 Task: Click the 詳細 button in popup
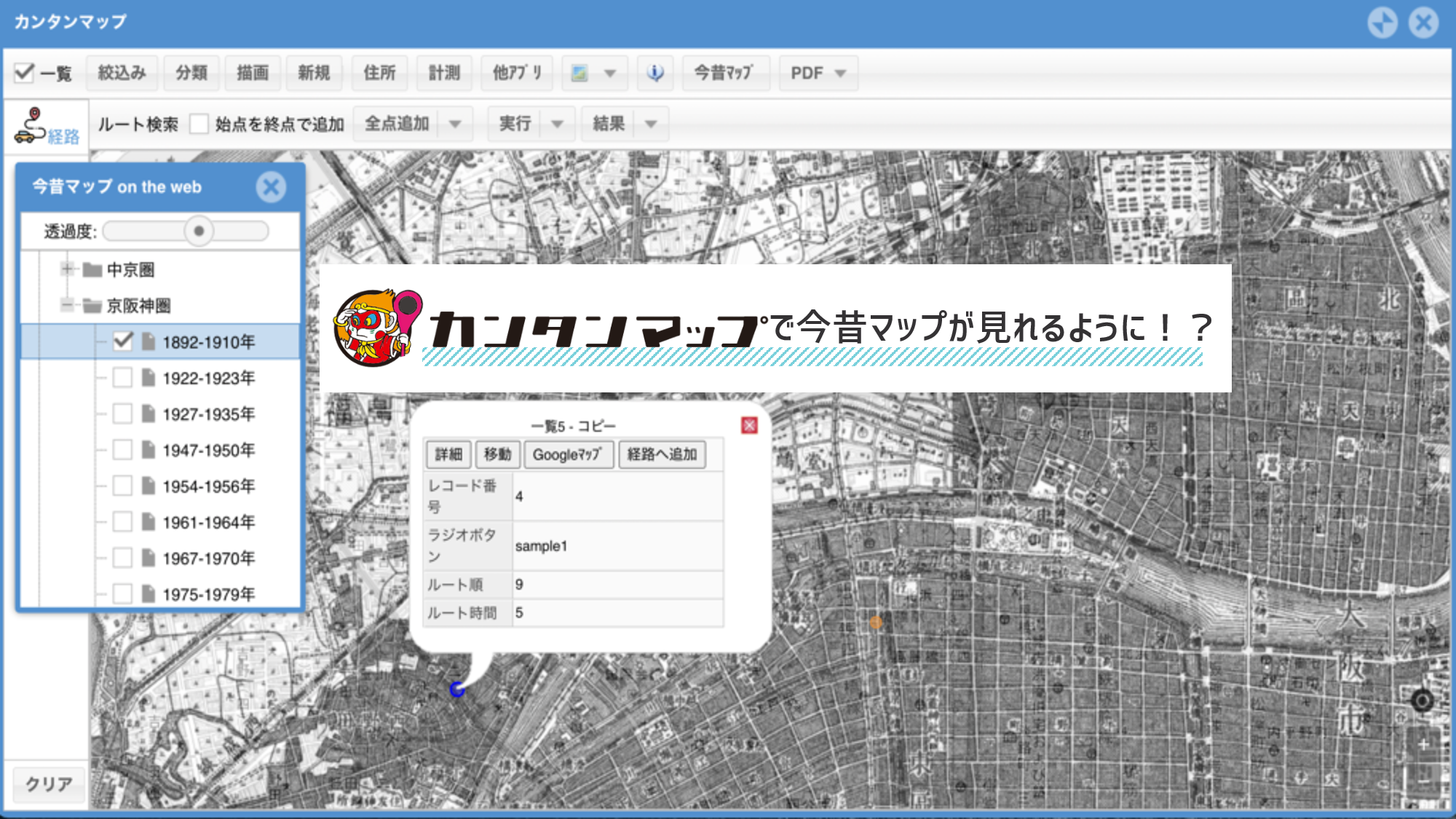click(448, 454)
